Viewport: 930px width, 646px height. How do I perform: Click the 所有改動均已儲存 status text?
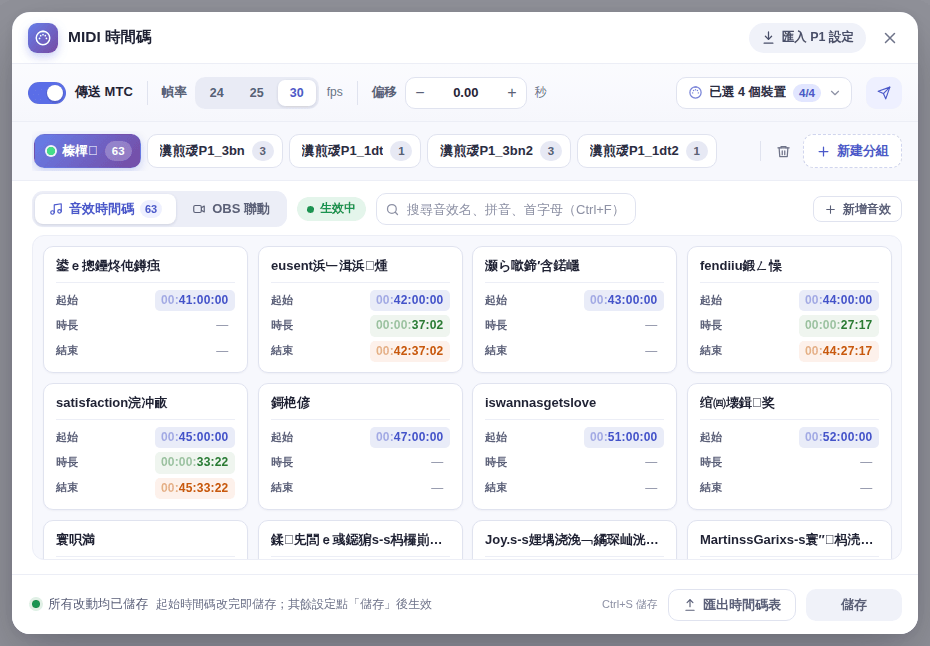pos(98,604)
